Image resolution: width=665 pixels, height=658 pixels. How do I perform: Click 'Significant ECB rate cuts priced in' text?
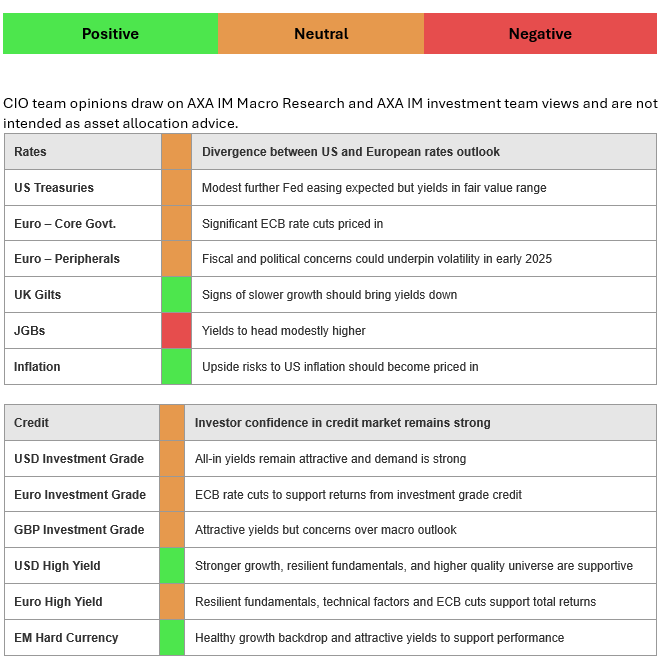click(x=292, y=224)
